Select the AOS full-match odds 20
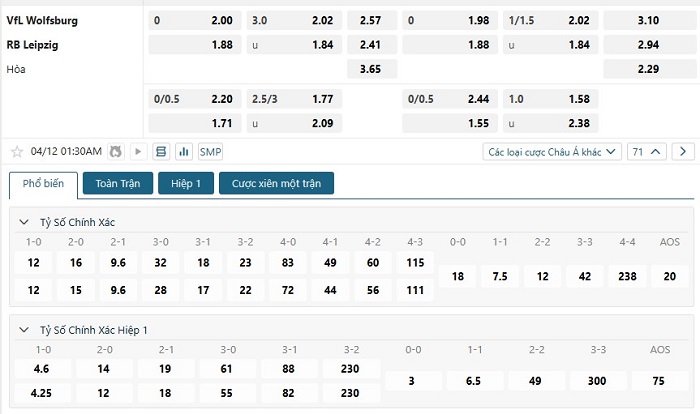700x414 pixels. tap(669, 276)
